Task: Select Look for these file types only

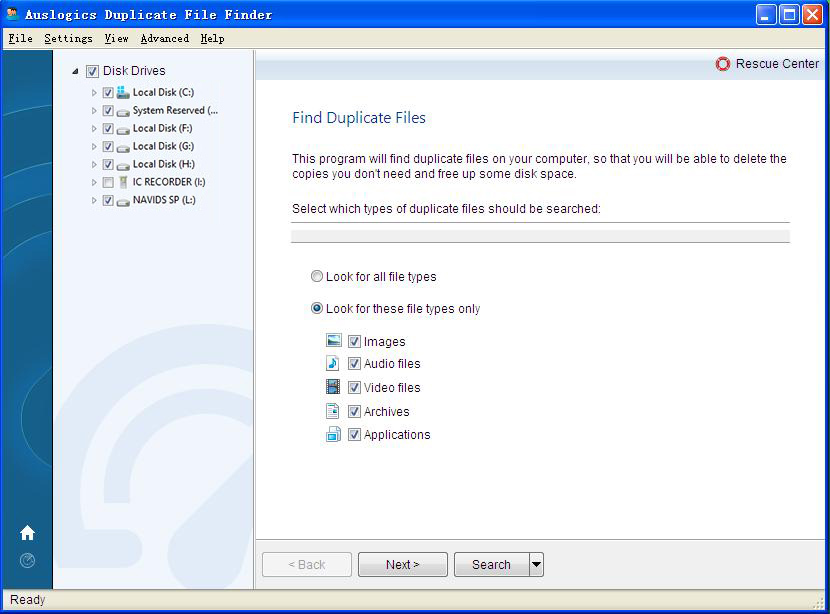Action: (x=317, y=308)
